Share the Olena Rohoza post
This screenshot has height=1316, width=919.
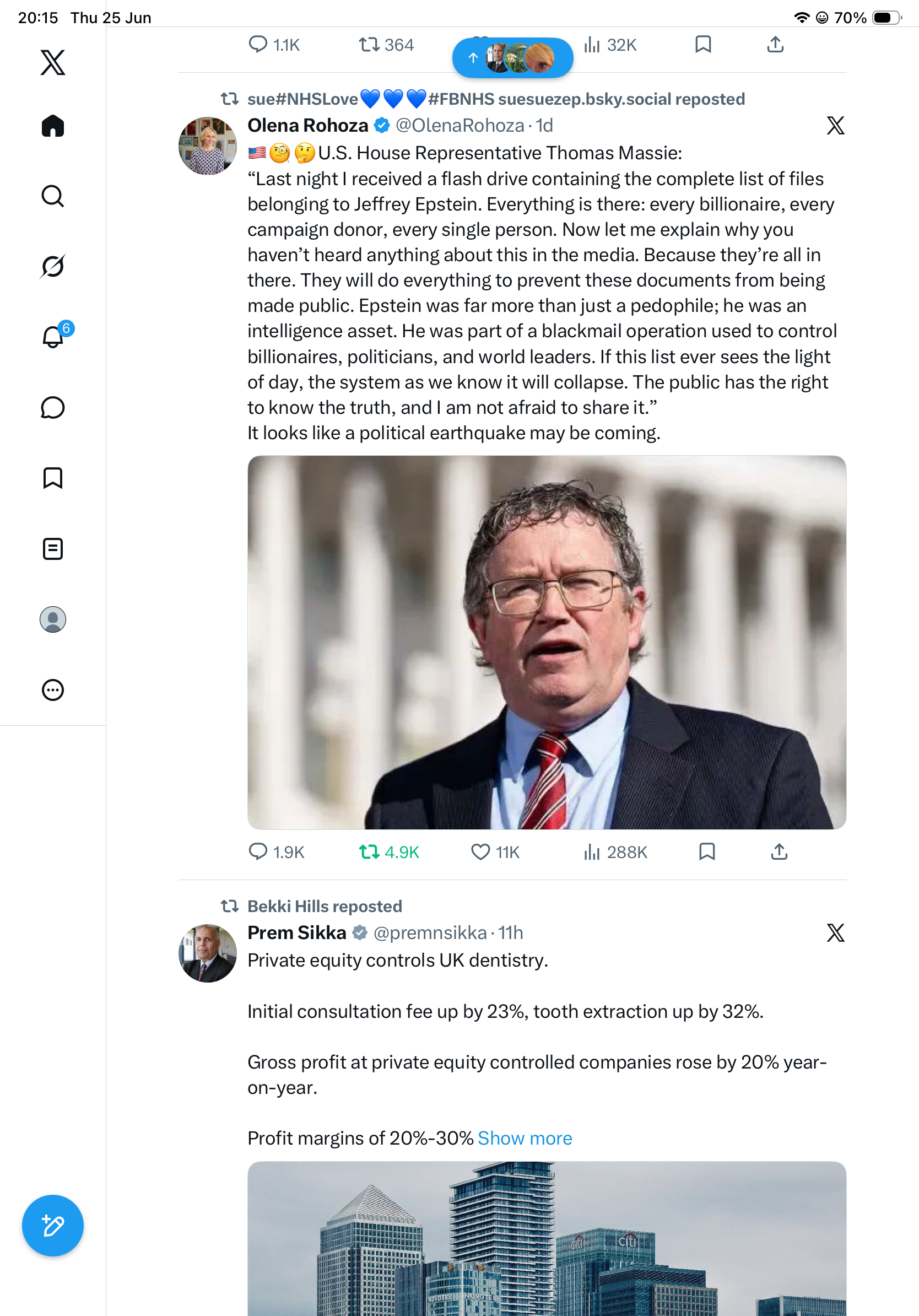[779, 852]
